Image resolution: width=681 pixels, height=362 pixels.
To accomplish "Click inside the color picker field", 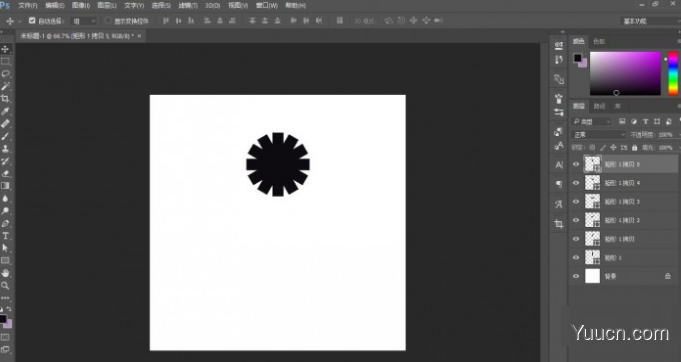I will pyautogui.click(x=625, y=73).
